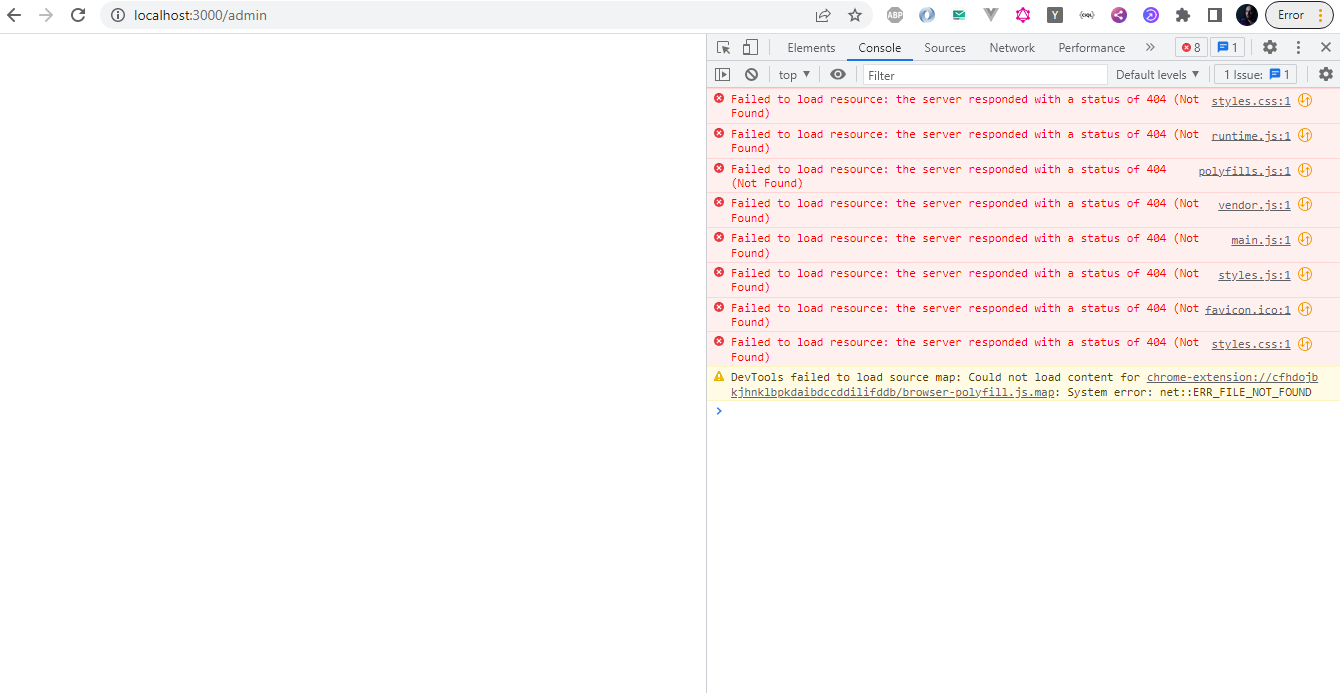Toggle the device emulation toolbar

(x=751, y=47)
